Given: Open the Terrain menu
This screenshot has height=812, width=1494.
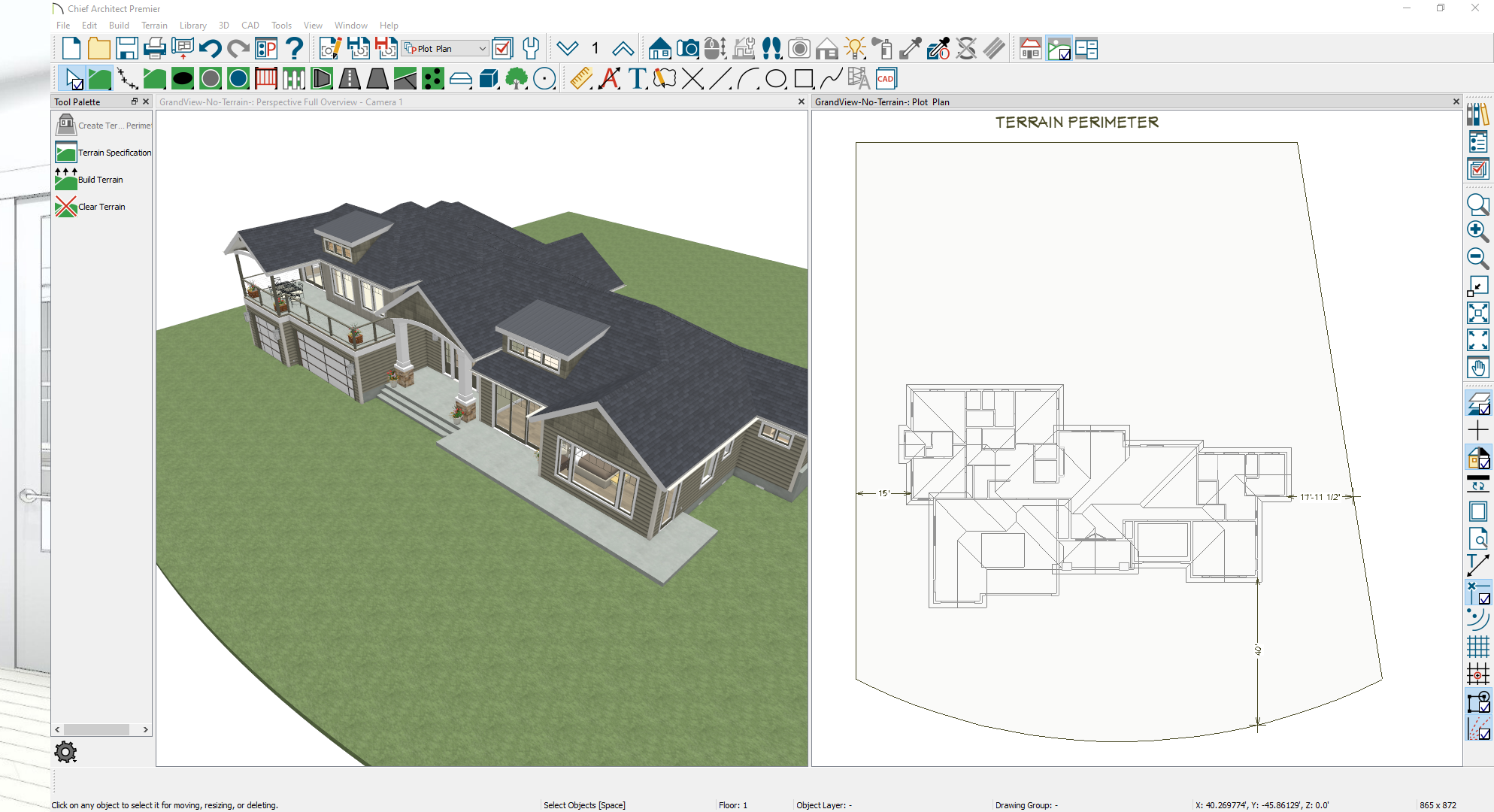Looking at the screenshot, I should pyautogui.click(x=154, y=26).
